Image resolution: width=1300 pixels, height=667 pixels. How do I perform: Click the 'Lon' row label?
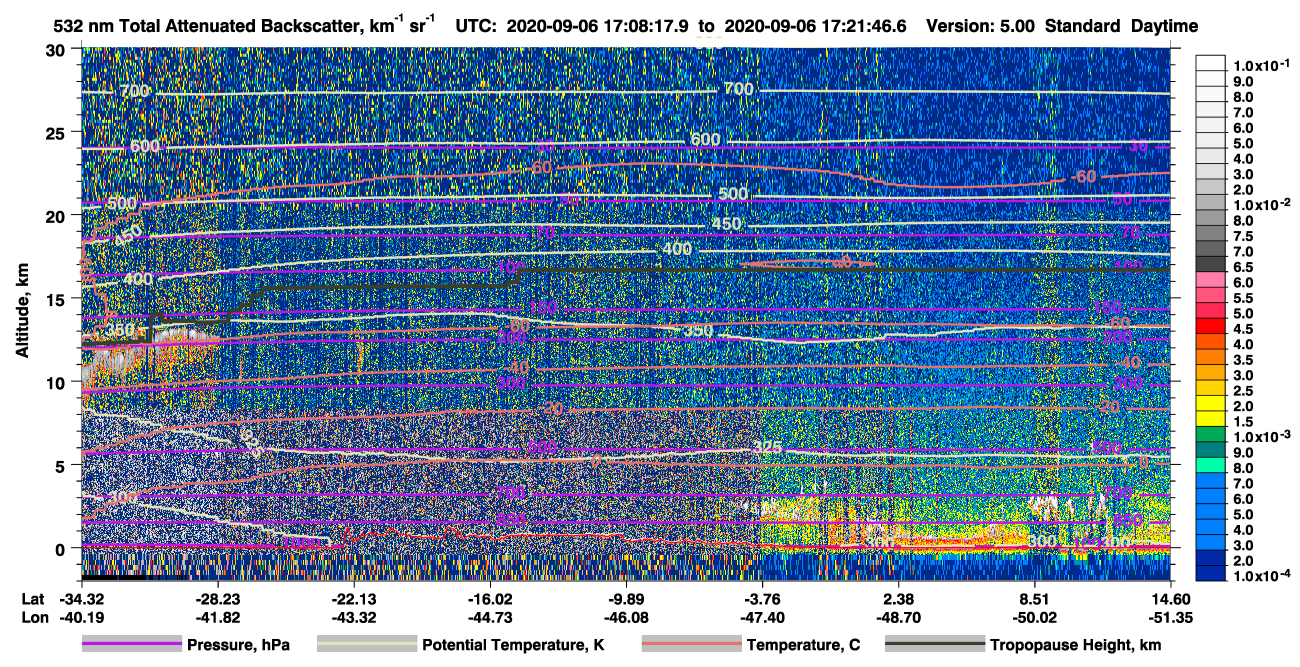pyautogui.click(x=33, y=618)
